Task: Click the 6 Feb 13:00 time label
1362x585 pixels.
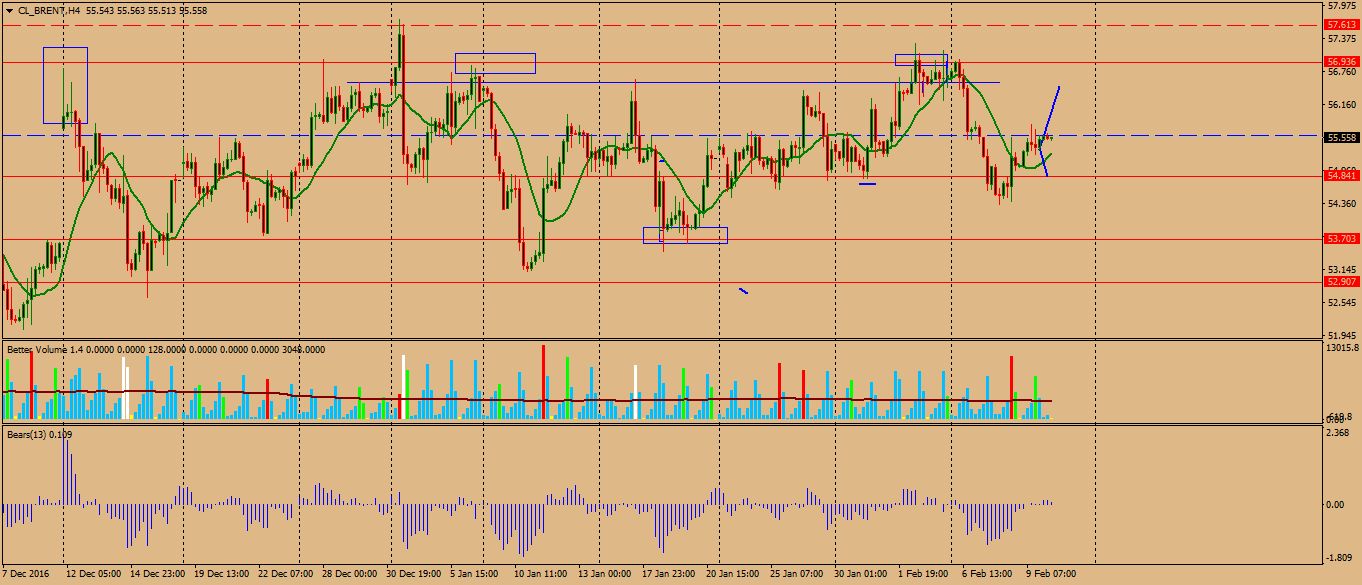Action: click(x=989, y=575)
